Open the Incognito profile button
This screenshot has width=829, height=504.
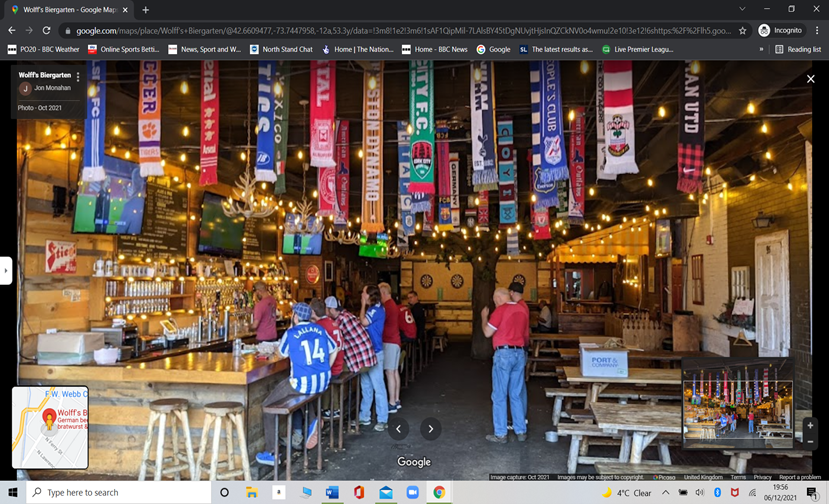coord(780,31)
